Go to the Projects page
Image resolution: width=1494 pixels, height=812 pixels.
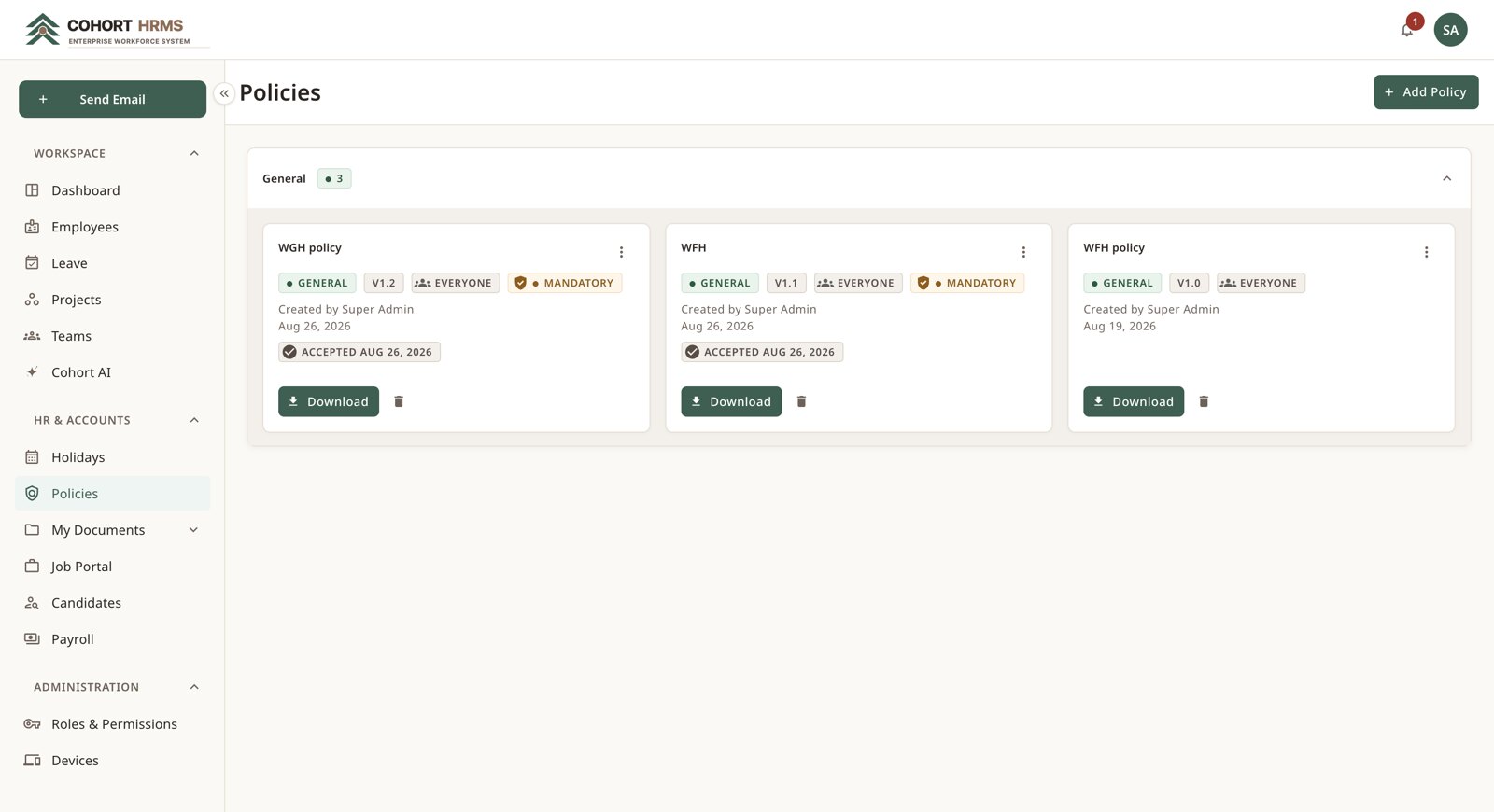pos(112,300)
